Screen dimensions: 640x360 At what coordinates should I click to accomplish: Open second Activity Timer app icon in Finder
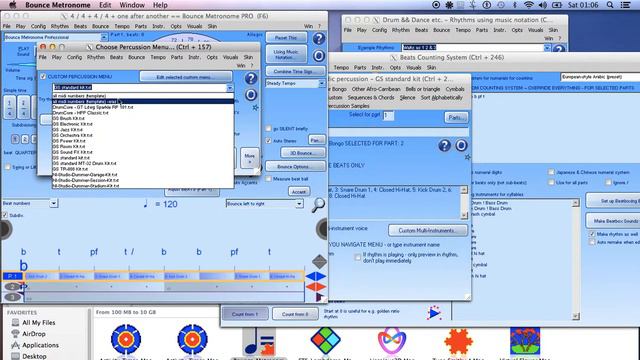192,340
